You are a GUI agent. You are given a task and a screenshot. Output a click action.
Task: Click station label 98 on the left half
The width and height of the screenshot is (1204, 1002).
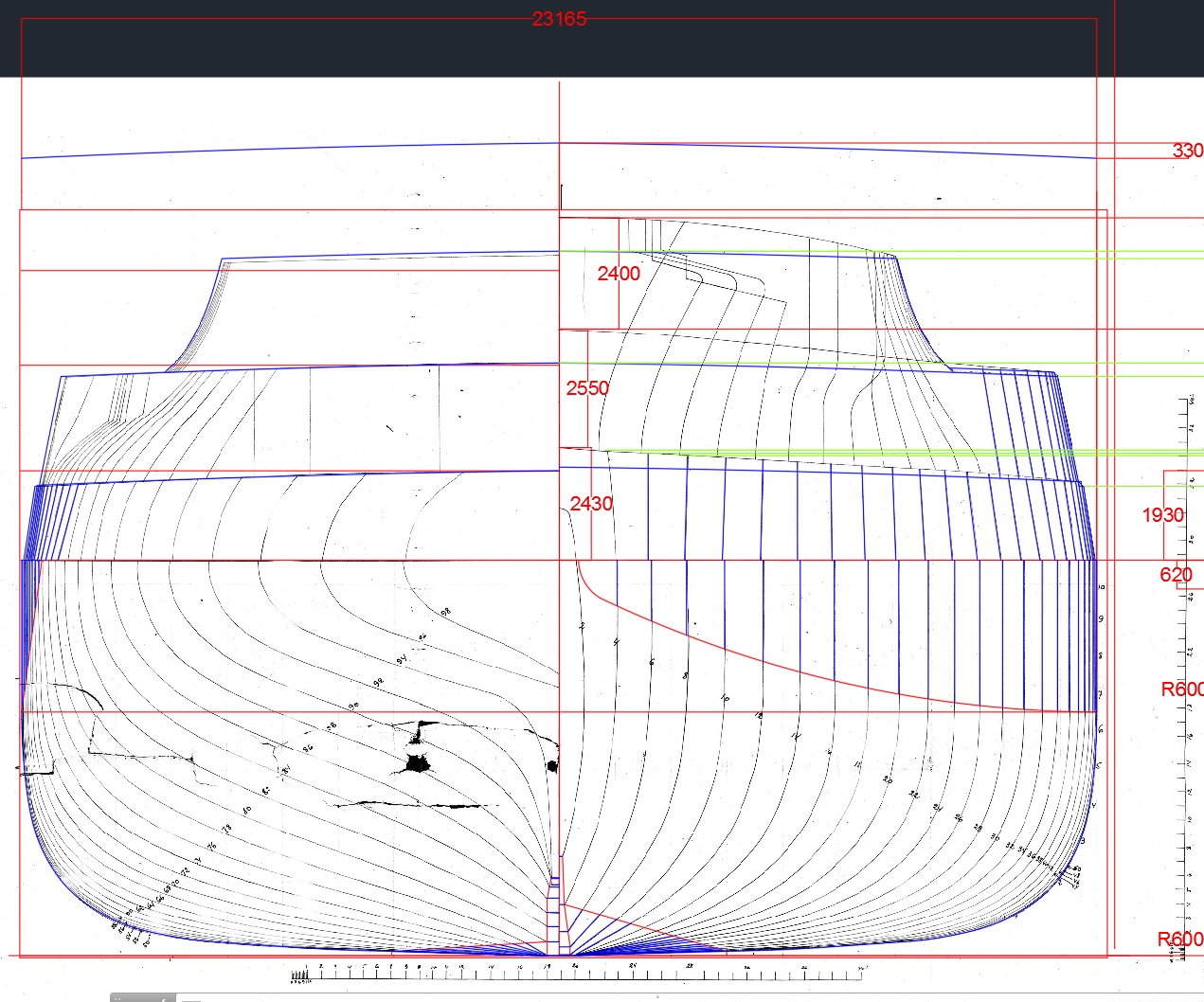coord(446,613)
